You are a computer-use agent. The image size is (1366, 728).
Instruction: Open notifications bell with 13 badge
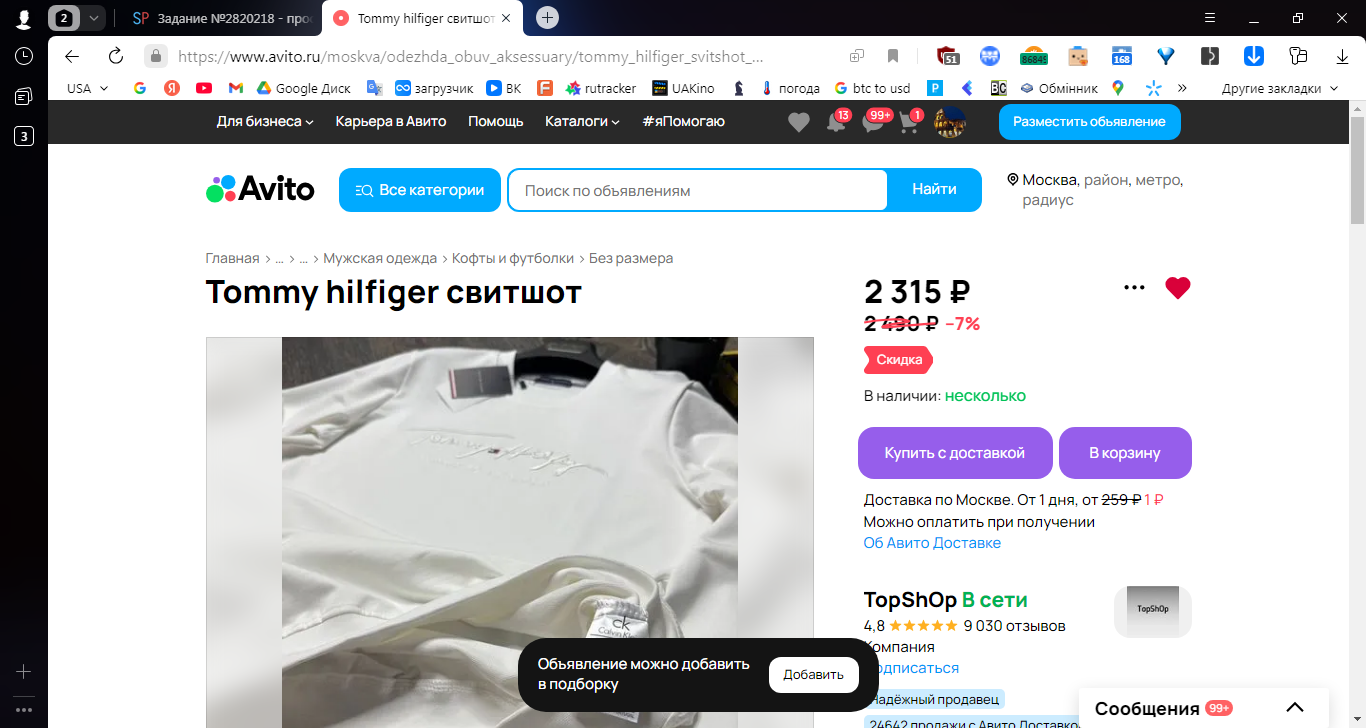point(836,122)
